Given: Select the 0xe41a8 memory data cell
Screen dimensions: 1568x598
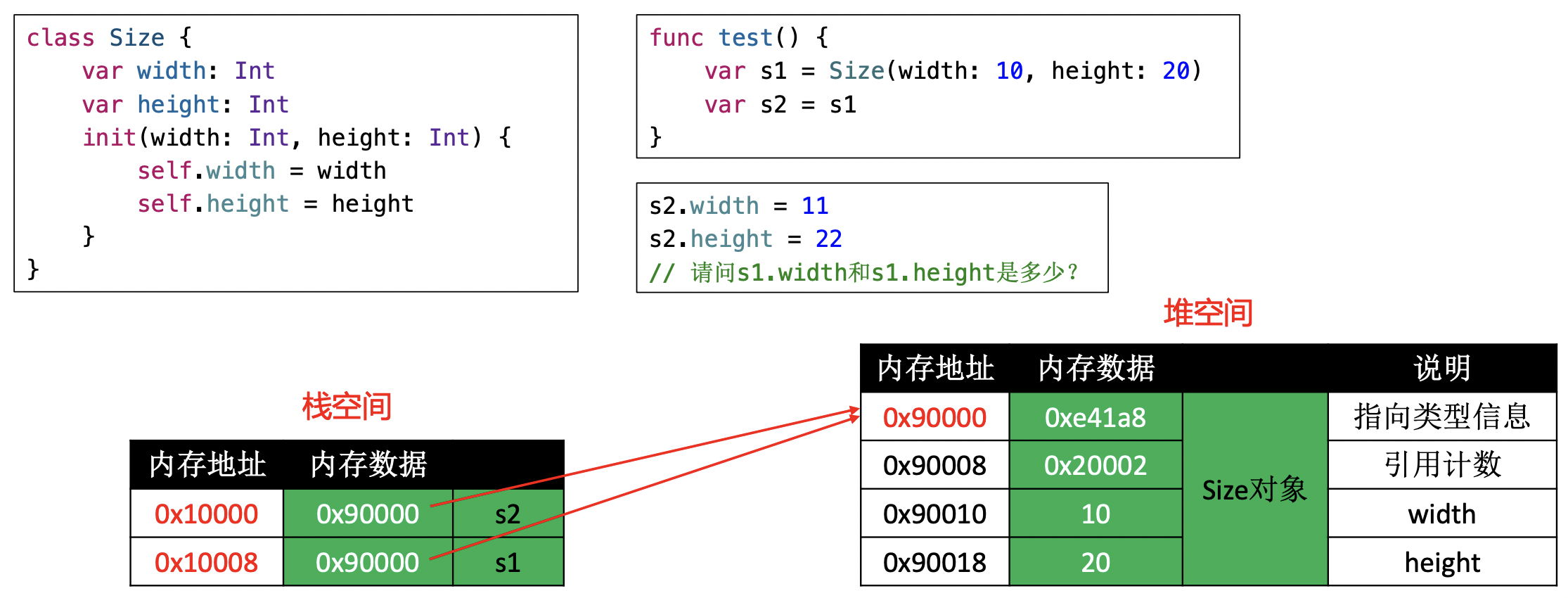Looking at the screenshot, I should click(1095, 417).
